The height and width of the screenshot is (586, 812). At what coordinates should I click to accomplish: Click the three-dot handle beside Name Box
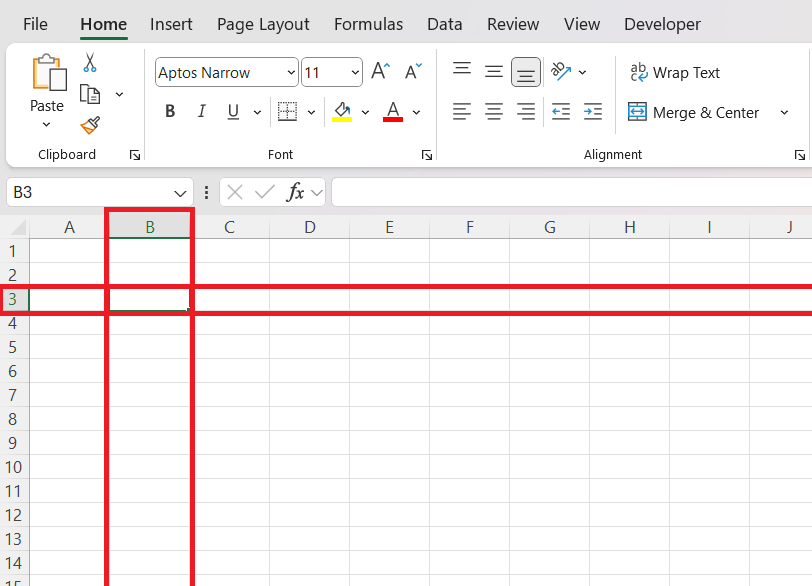tap(207, 193)
